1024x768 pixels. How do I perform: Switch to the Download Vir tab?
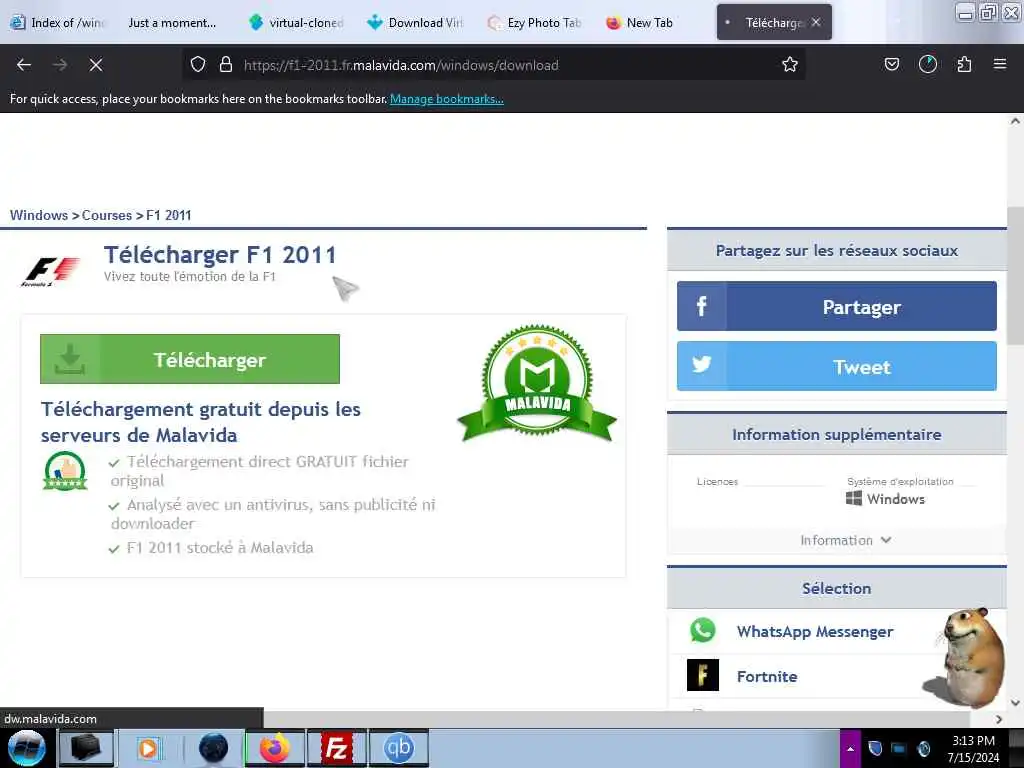coord(416,23)
